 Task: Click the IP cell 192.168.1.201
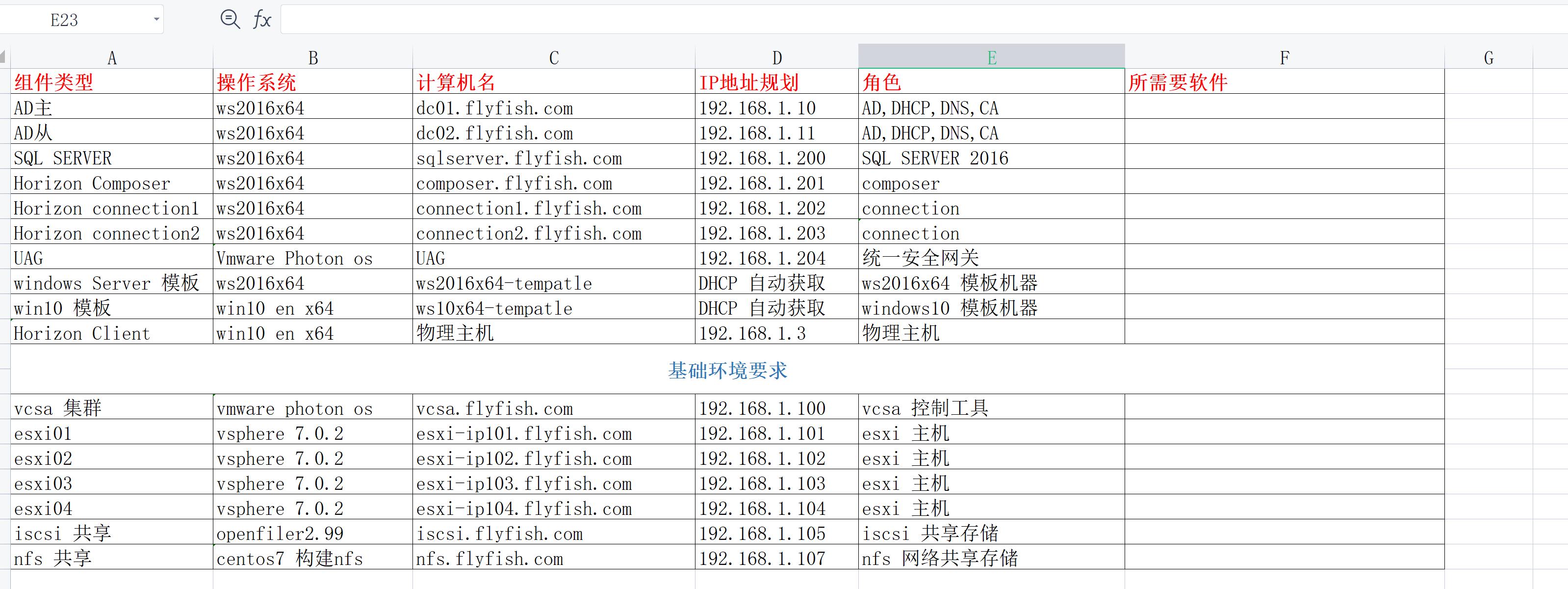click(x=777, y=182)
